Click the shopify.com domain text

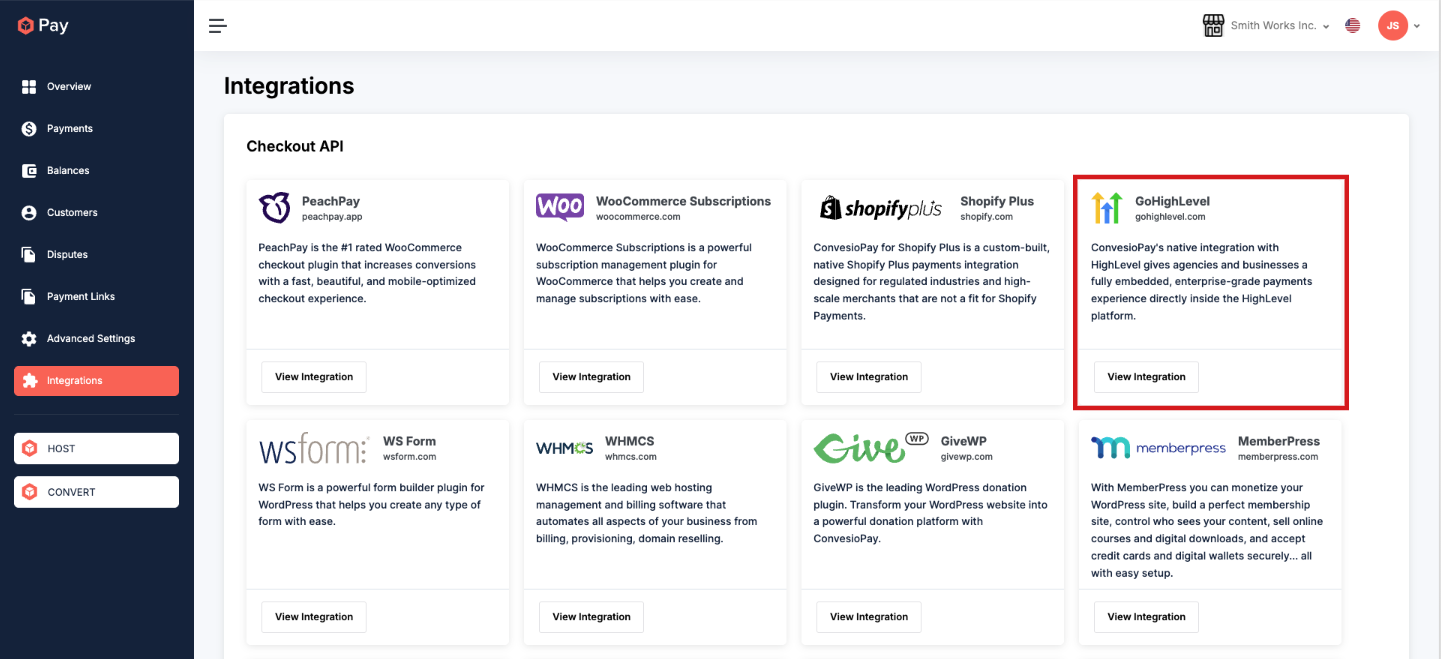click(987, 217)
